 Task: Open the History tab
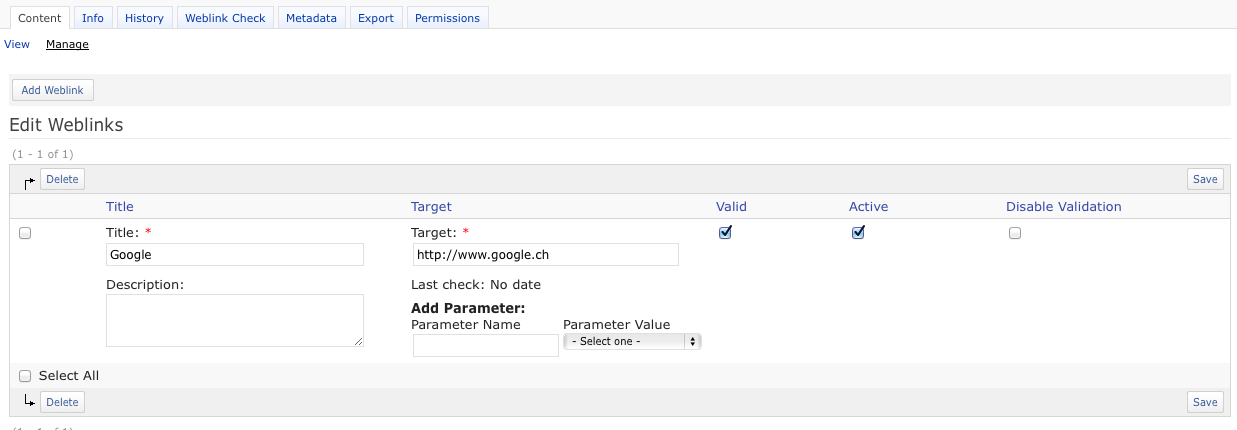[144, 18]
